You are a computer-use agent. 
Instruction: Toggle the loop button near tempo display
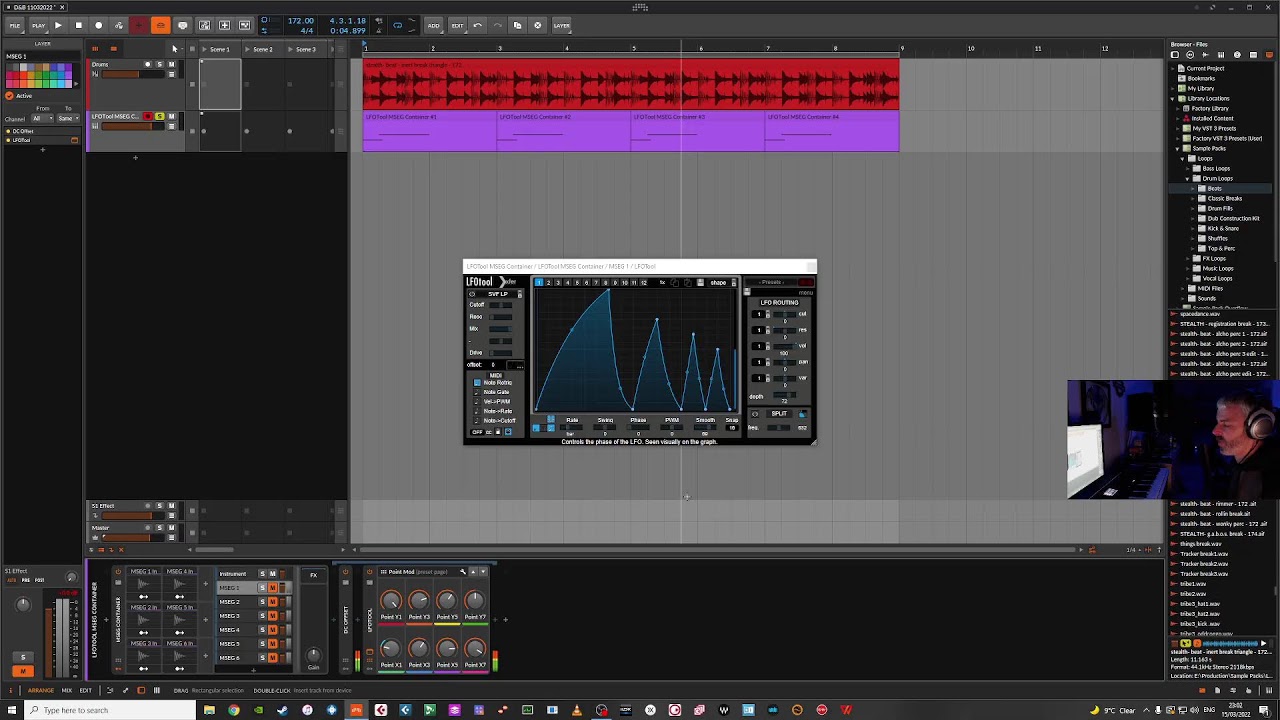click(397, 25)
